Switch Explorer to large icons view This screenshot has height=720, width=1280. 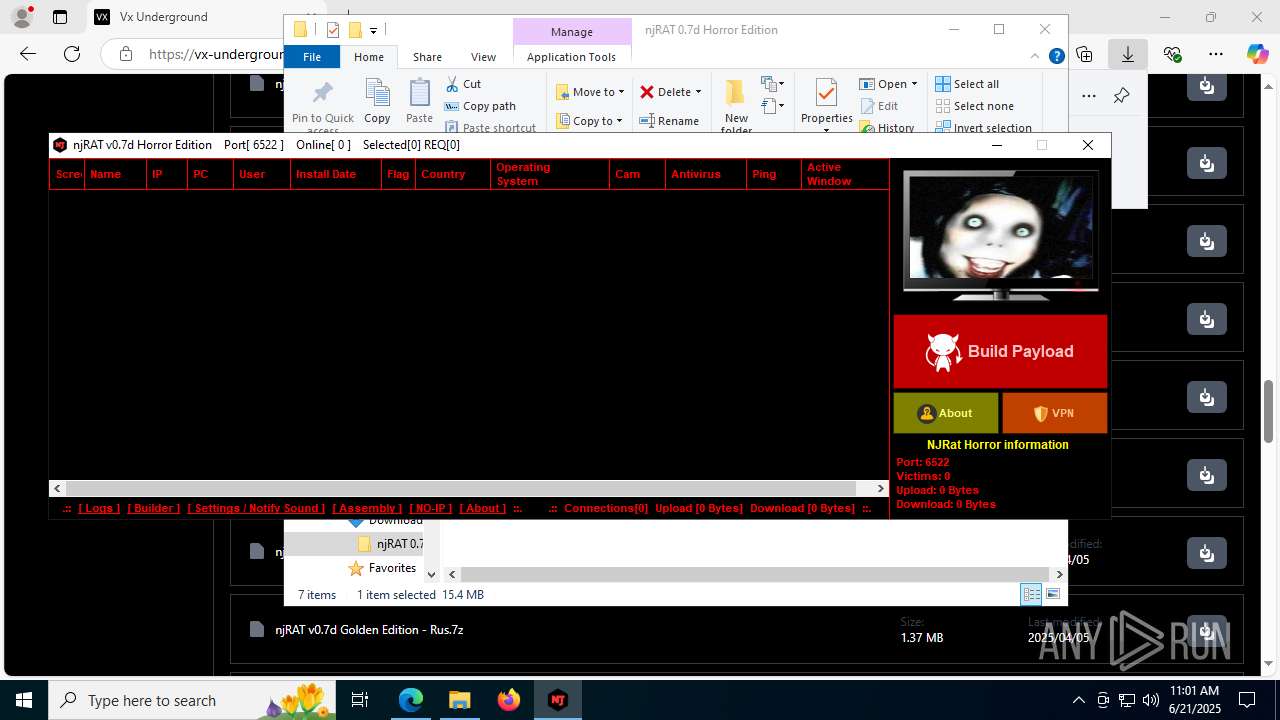(x=1052, y=594)
